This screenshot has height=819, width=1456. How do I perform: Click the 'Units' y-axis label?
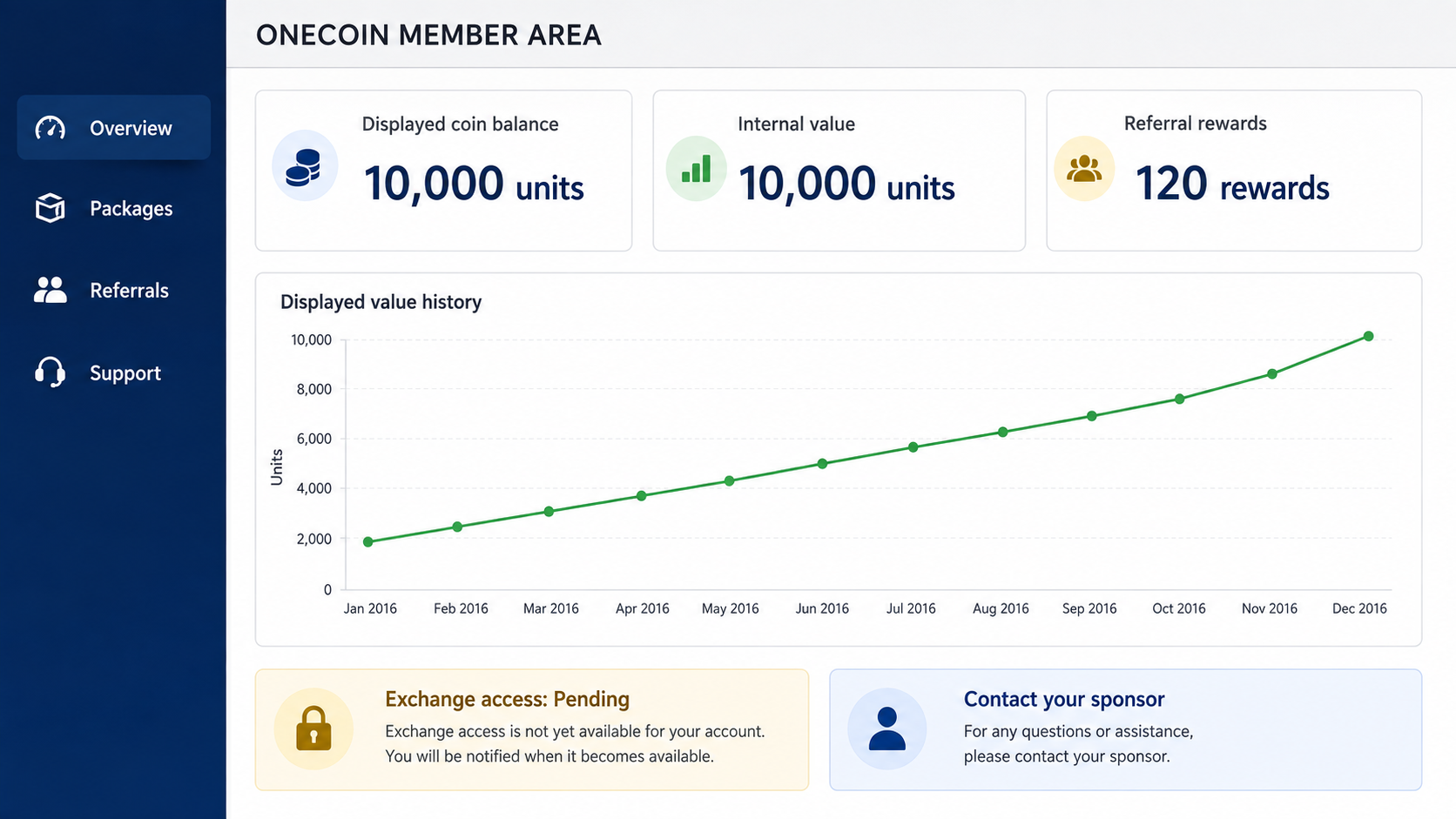[277, 467]
